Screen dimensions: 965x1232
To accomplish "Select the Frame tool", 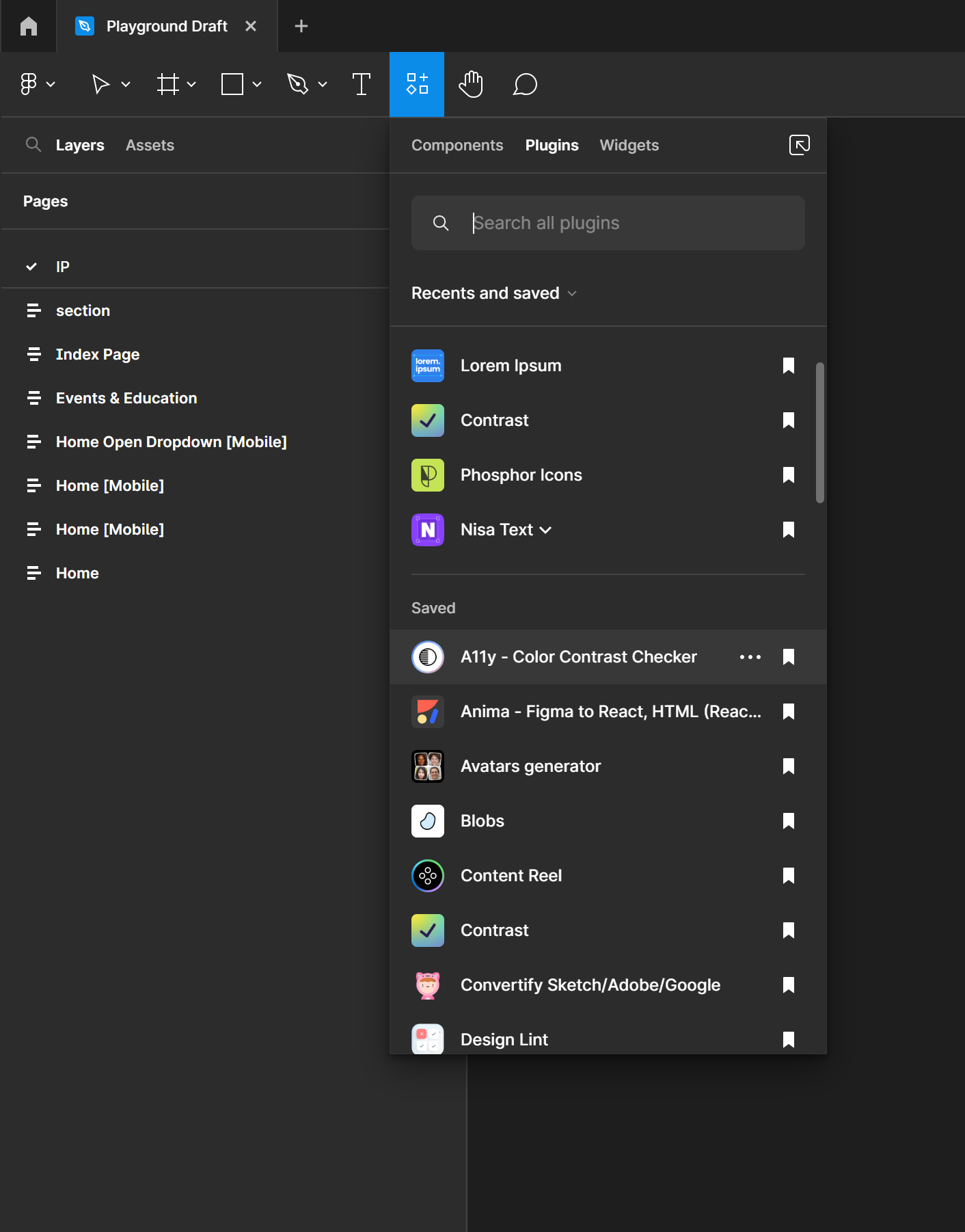I will (x=167, y=84).
